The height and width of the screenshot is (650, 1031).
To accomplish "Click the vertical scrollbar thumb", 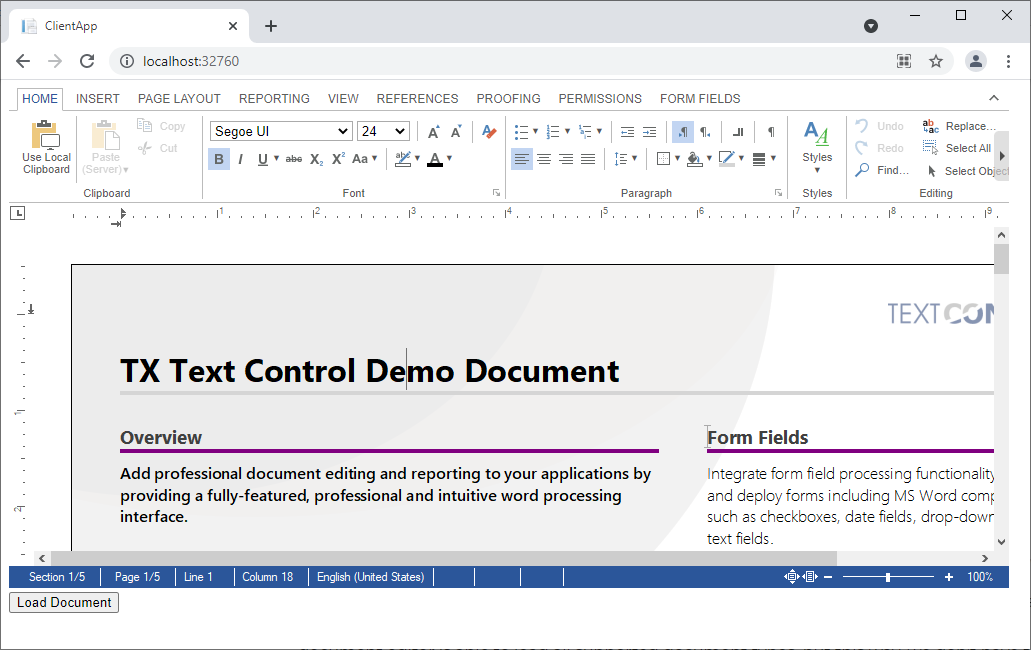I will pyautogui.click(x=1001, y=259).
